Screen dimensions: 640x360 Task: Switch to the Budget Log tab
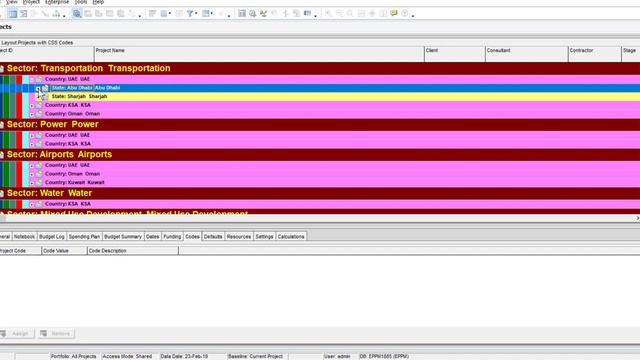point(52,237)
